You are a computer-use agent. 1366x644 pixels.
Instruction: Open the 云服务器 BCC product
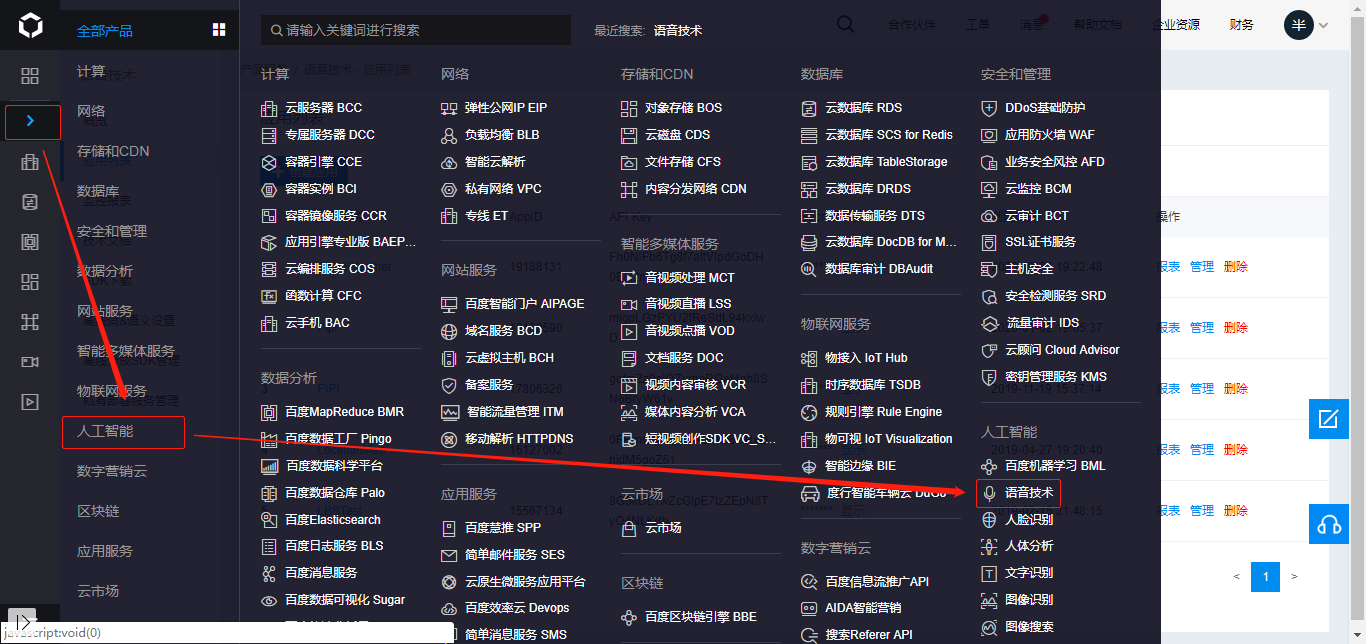tap(310, 107)
